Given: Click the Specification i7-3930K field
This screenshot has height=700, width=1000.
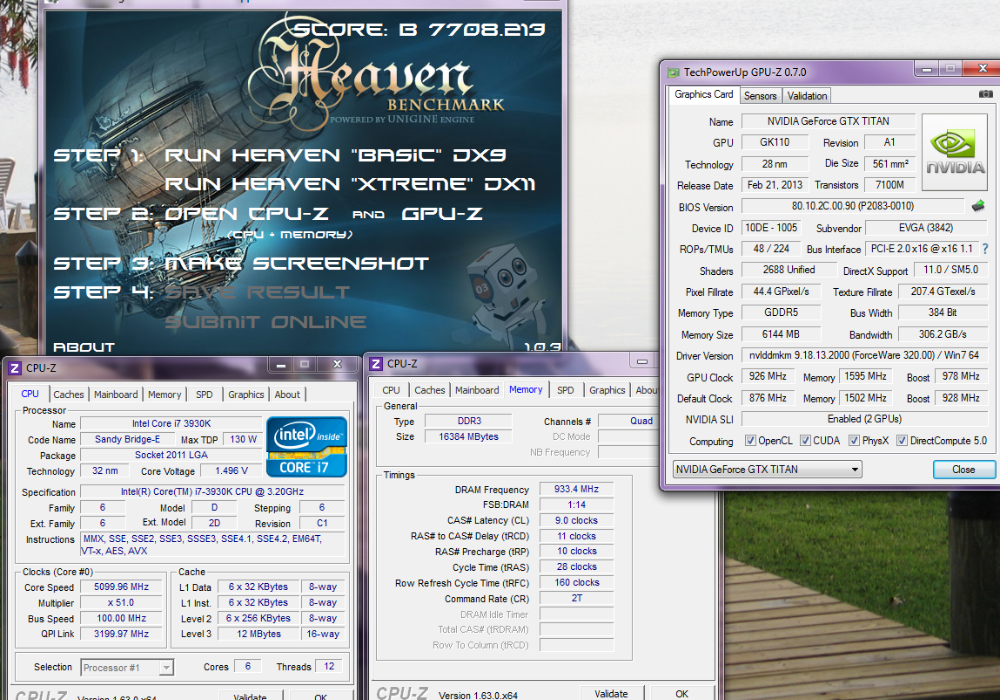Looking at the screenshot, I should tap(212, 492).
